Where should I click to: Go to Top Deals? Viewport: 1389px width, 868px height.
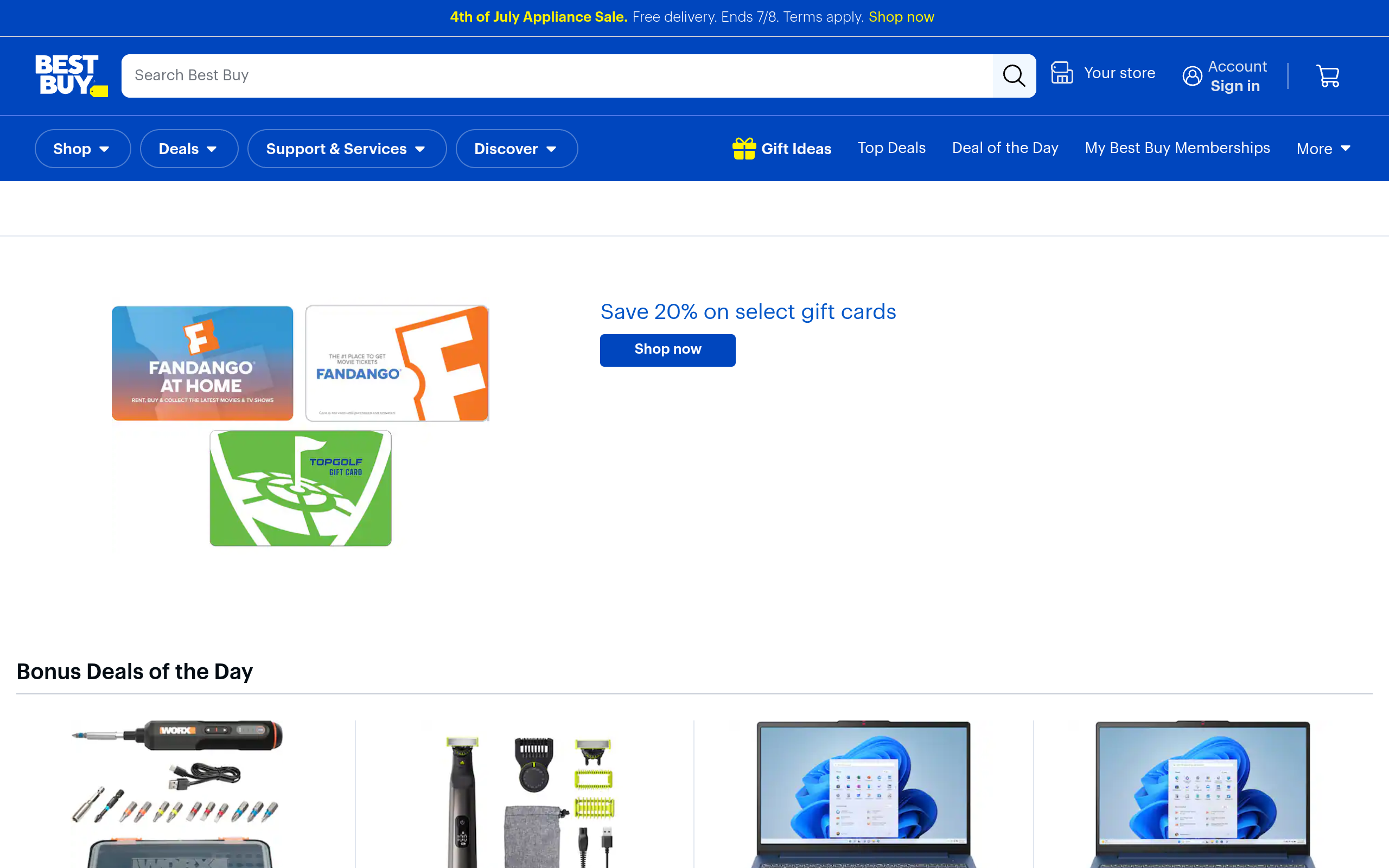(x=891, y=148)
